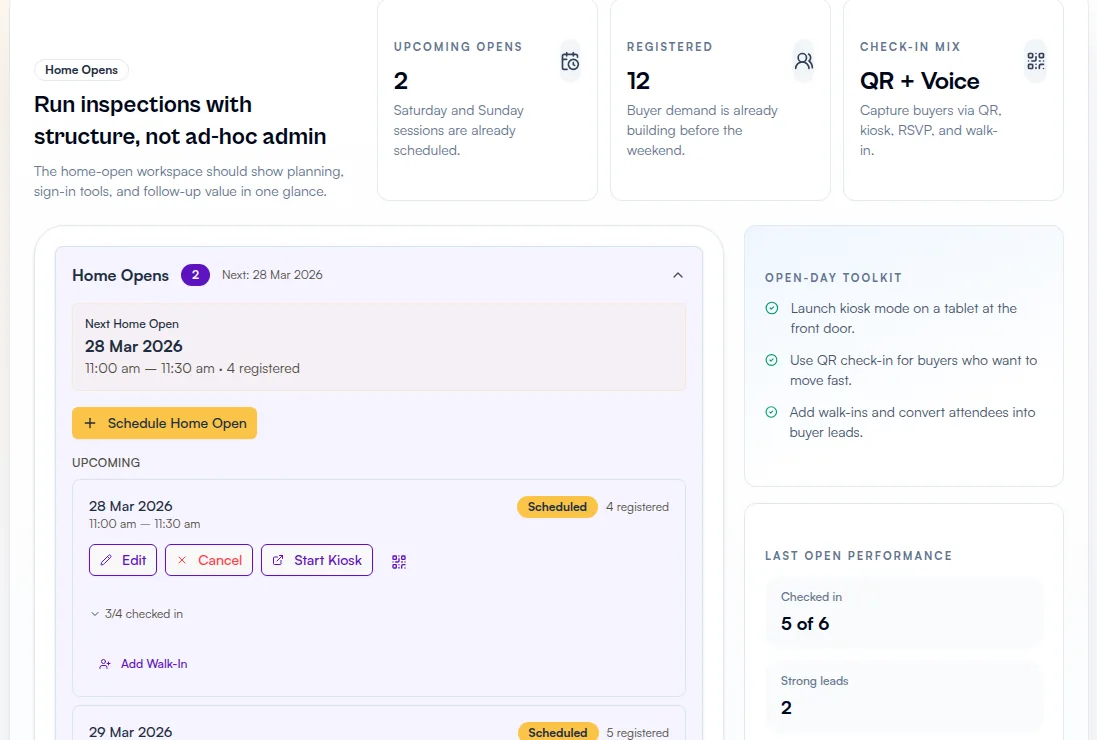Click the Registered count 12

pyautogui.click(x=638, y=81)
